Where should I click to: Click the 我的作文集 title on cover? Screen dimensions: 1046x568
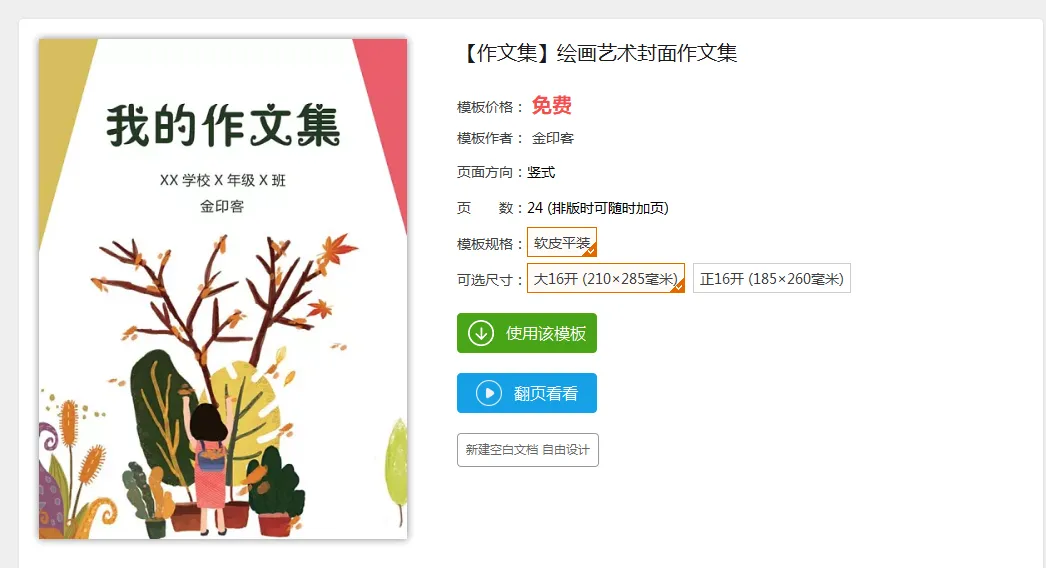pos(223,125)
